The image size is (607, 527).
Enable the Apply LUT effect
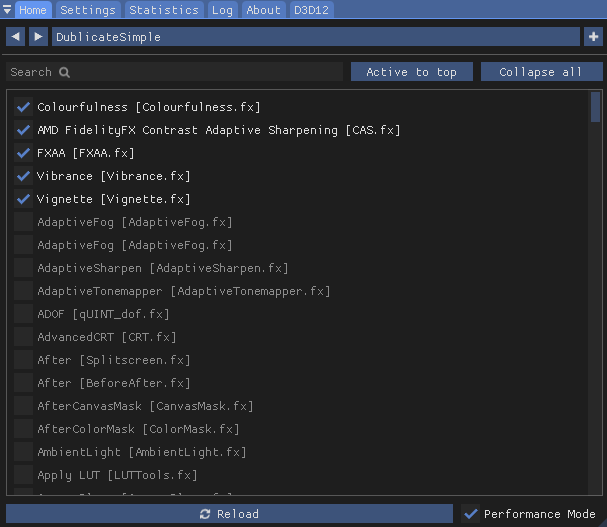[24, 475]
